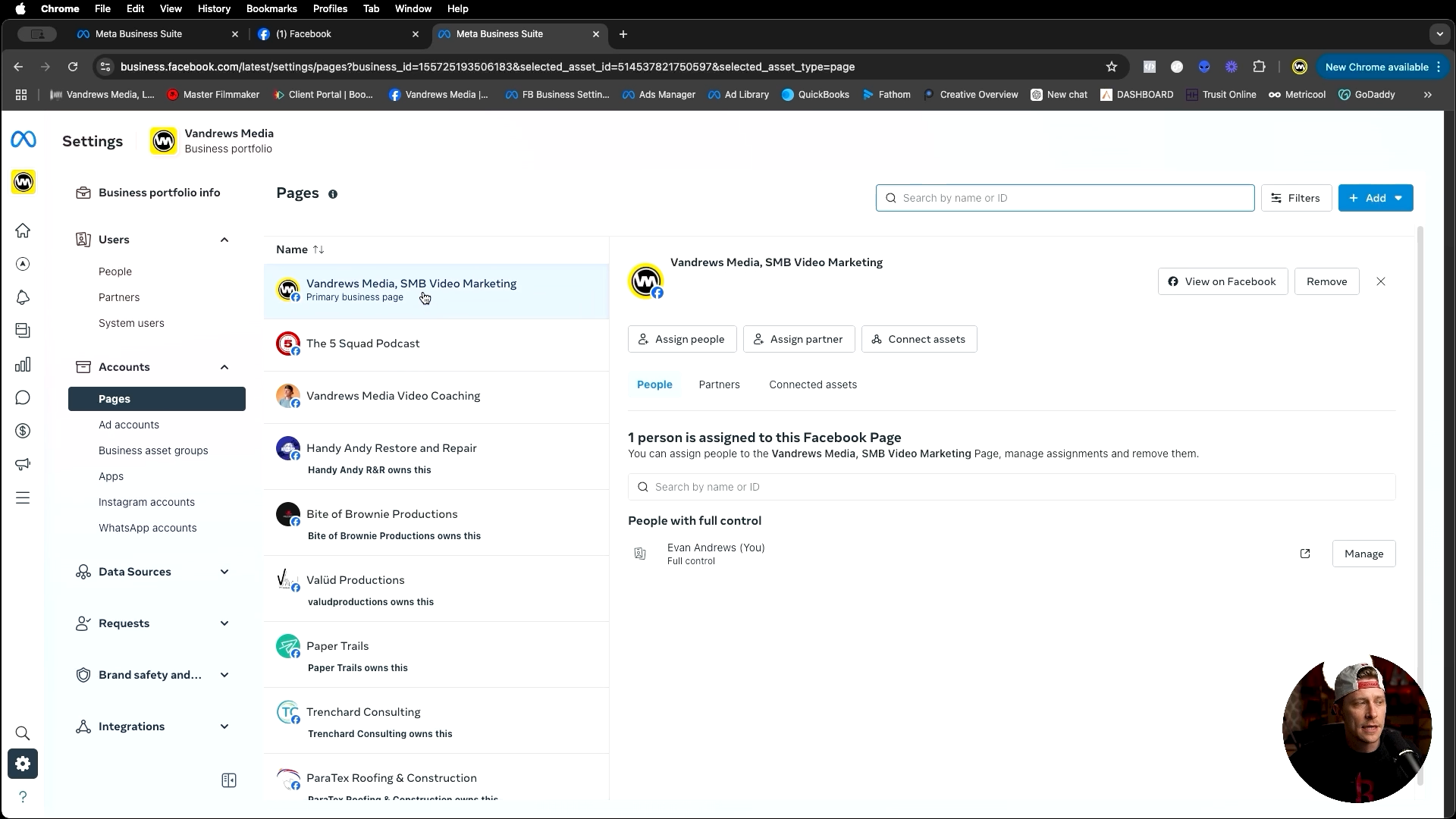Open the Add dropdown button
The height and width of the screenshot is (819, 1456).
pyautogui.click(x=1376, y=198)
